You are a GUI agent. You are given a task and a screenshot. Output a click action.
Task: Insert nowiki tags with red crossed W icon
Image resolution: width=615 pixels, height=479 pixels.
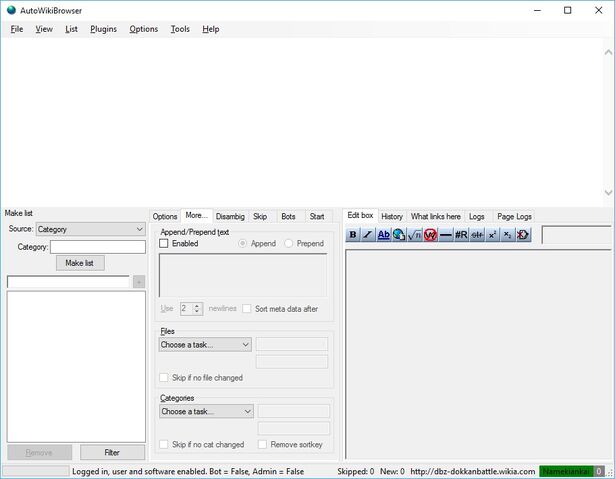[x=430, y=235]
